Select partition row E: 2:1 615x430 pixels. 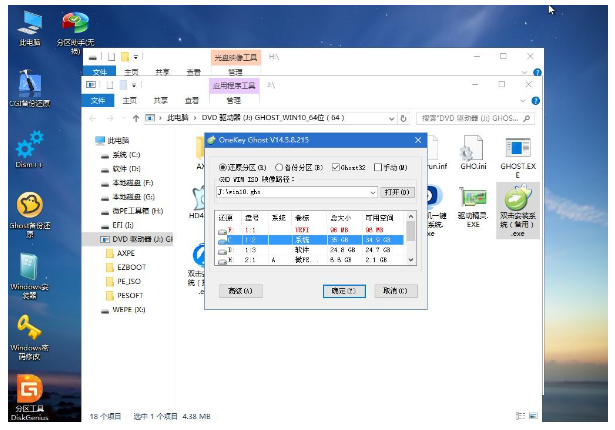(310, 260)
